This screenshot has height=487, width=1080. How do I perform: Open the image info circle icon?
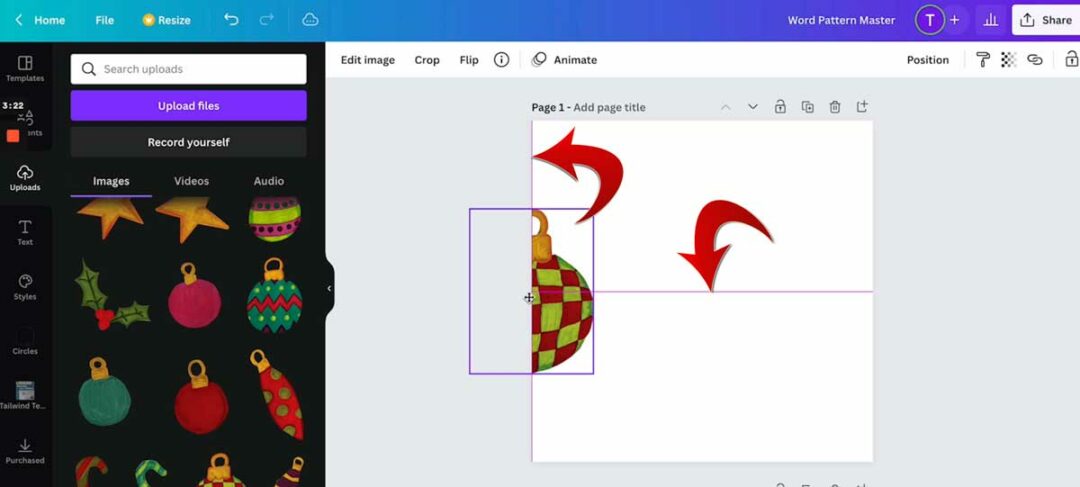pos(502,60)
